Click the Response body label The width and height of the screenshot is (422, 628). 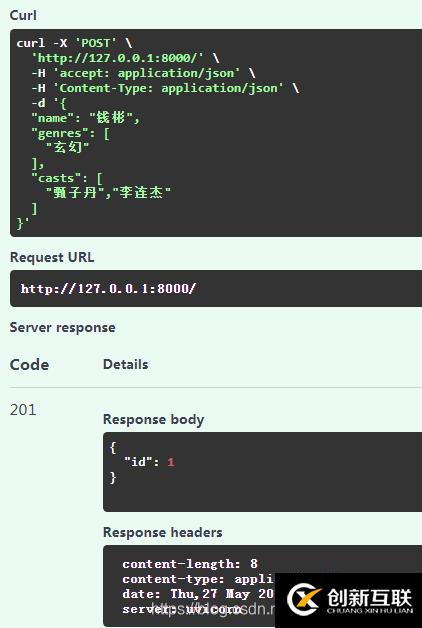point(153,419)
